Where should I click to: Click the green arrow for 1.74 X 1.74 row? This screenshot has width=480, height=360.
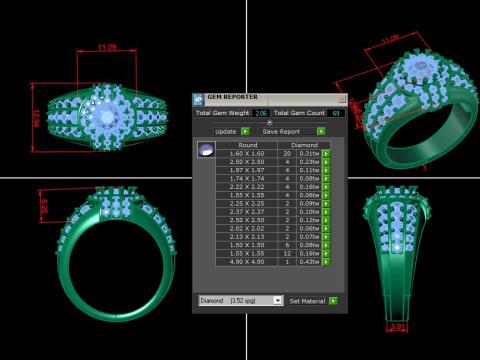click(326, 179)
